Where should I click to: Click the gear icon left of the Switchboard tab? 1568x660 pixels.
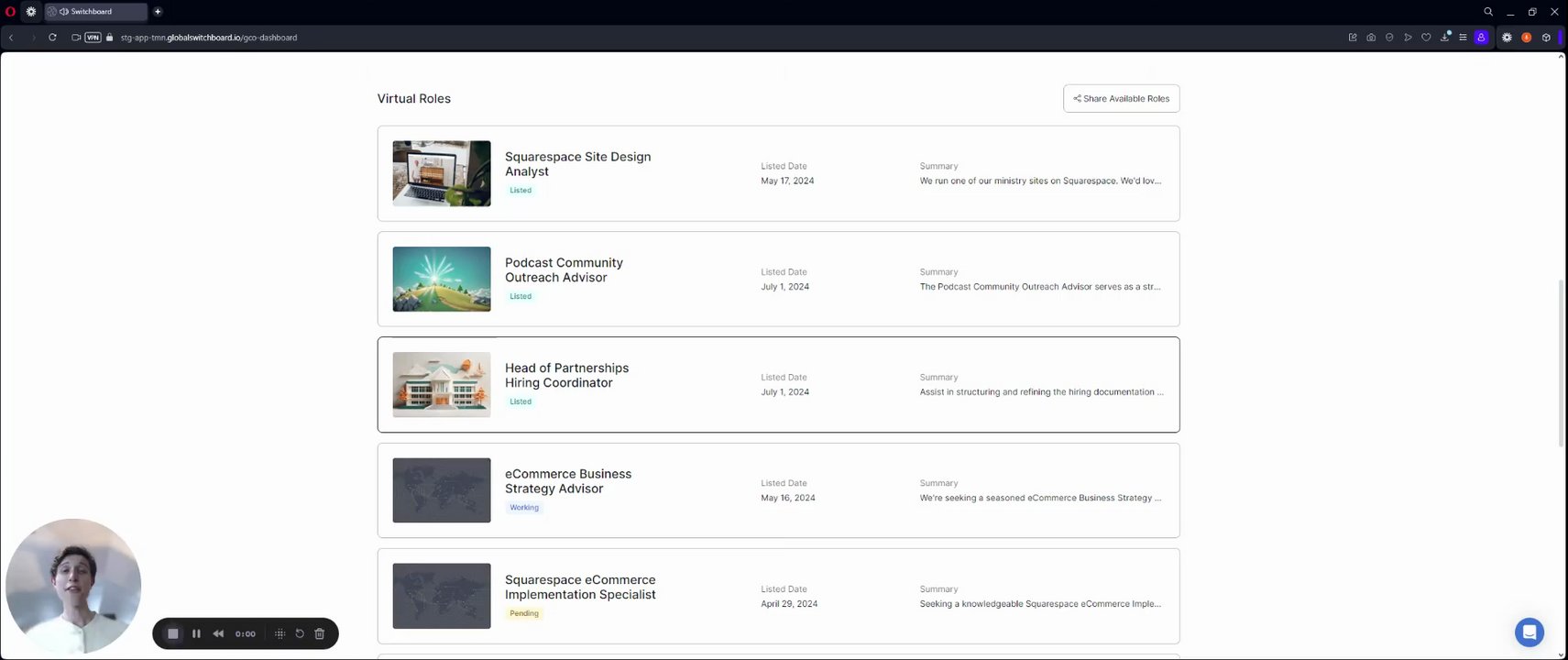point(31,12)
